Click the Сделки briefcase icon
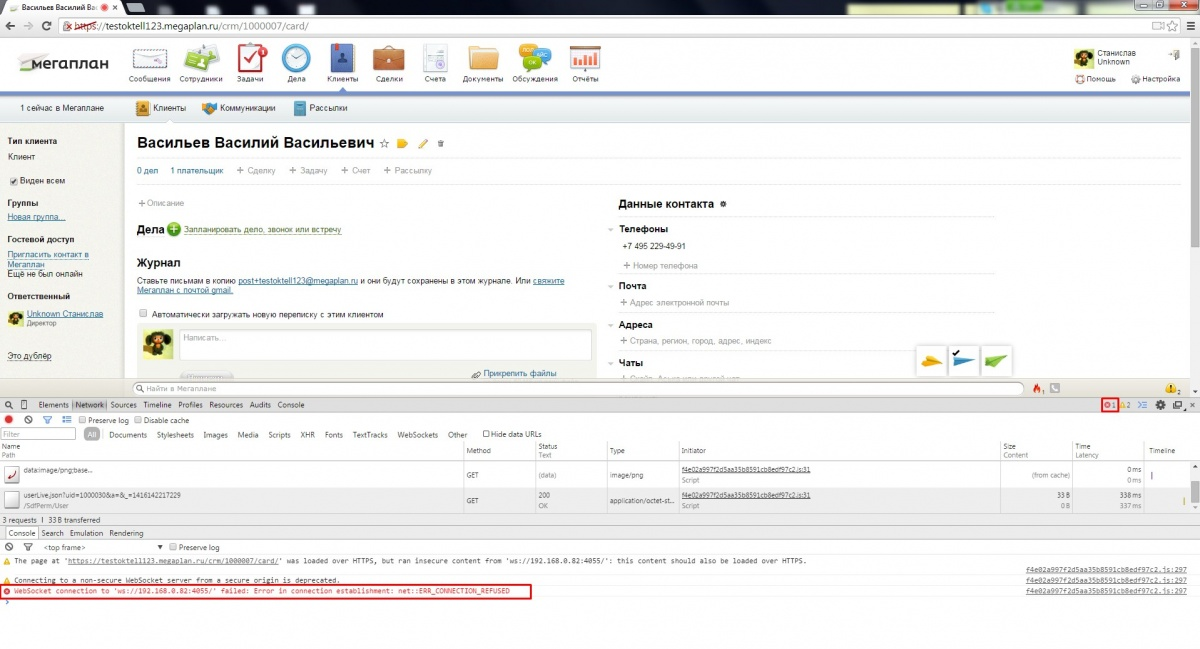The image size is (1200, 649). pyautogui.click(x=389, y=60)
